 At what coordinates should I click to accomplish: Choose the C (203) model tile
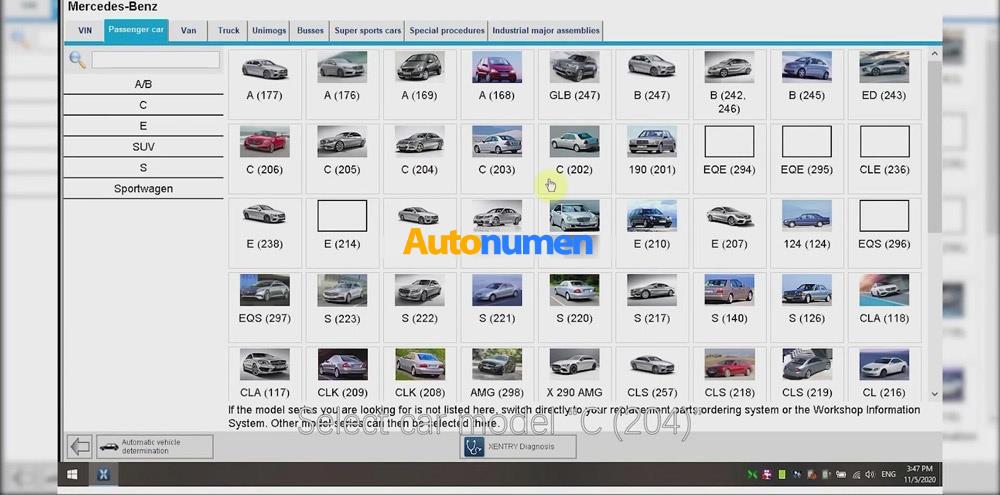(x=497, y=158)
